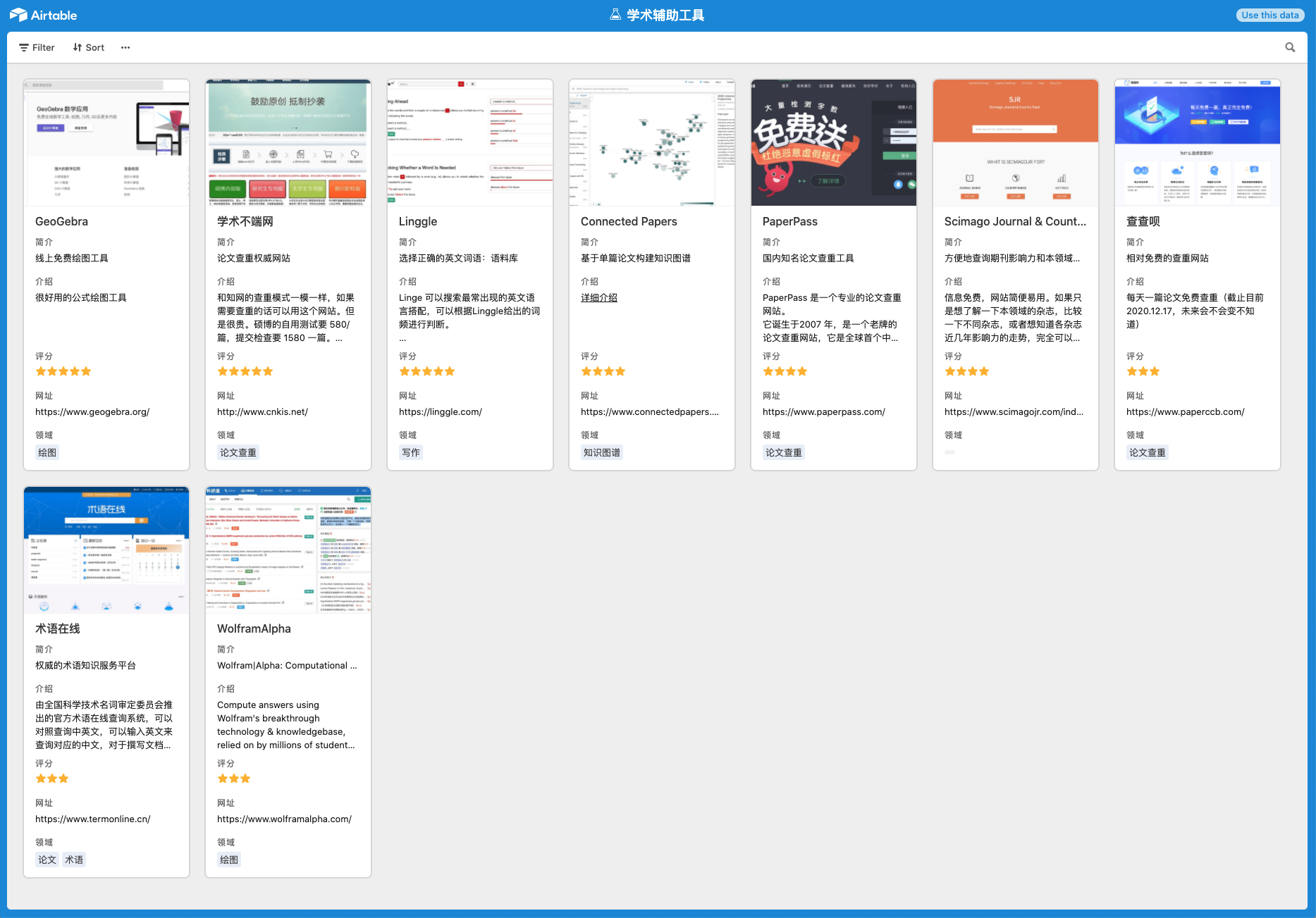Click the 绘图 tag on WolframAlpha card
Viewport: 1316px width, 918px height.
(229, 860)
